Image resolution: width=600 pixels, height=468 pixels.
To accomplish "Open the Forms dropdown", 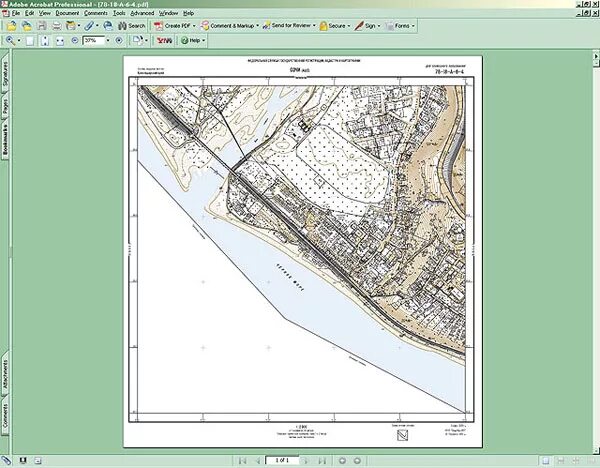I will [x=400, y=26].
